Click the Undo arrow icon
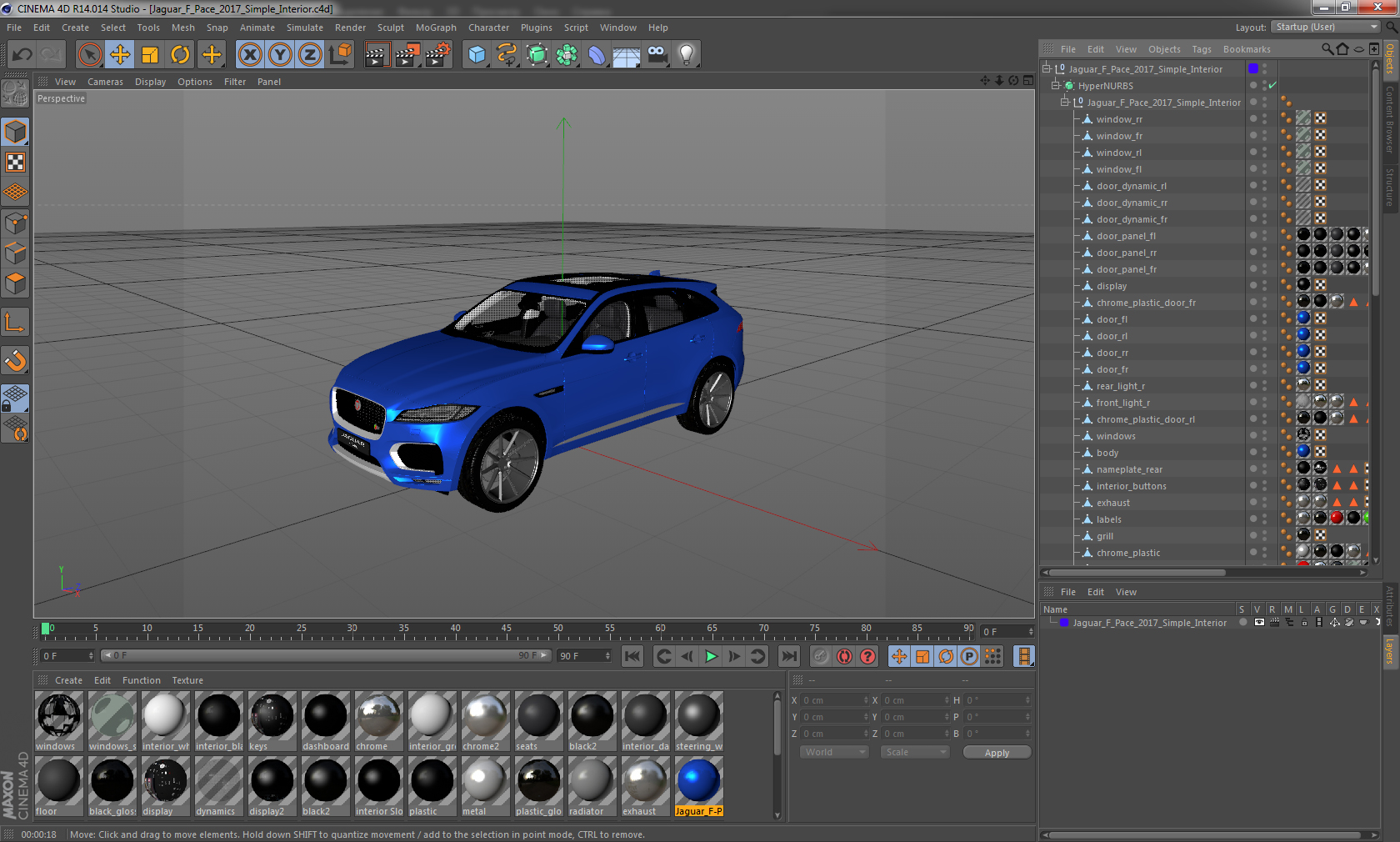The image size is (1400, 842). (x=22, y=55)
